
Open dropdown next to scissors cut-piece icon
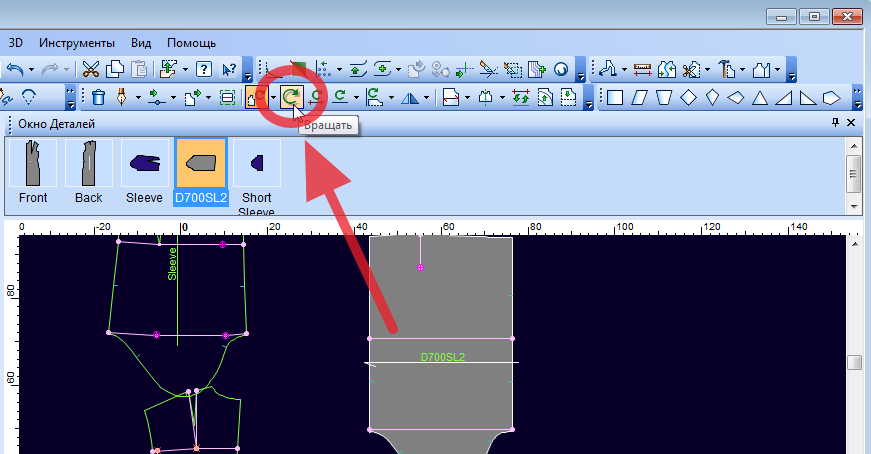pyautogui.click(x=707, y=70)
